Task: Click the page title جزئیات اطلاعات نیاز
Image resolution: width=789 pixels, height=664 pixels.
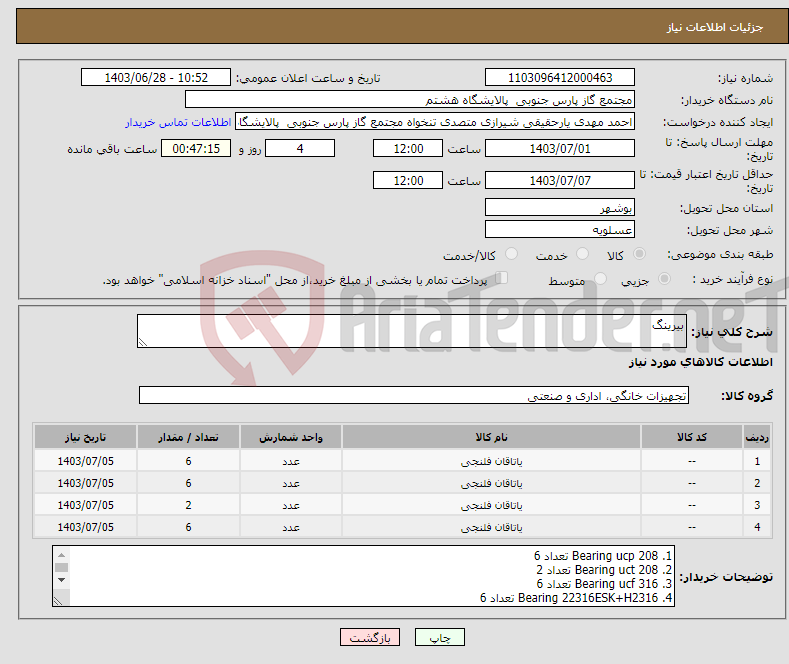Action: [x=715, y=27]
